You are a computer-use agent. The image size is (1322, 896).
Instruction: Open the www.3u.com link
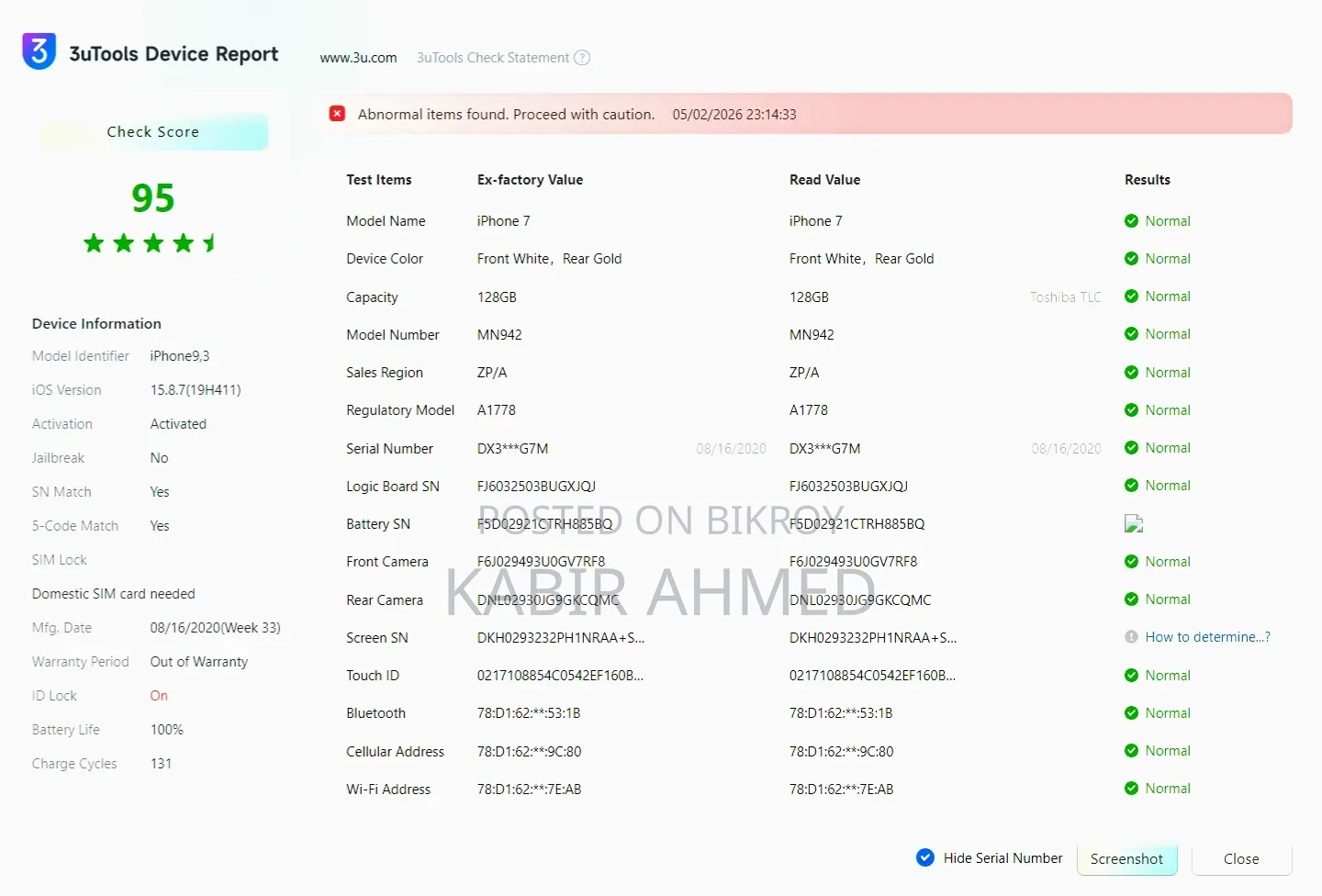[358, 58]
